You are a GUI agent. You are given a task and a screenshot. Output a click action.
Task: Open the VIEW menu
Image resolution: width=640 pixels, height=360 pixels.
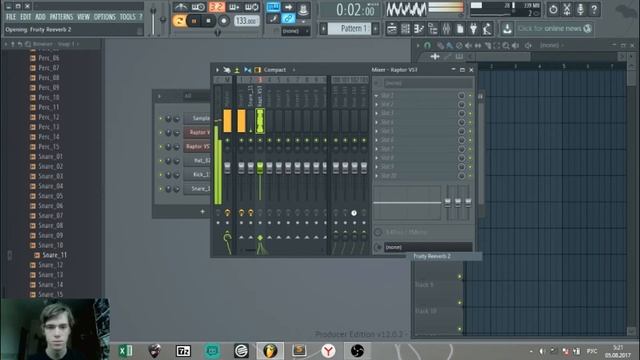[x=83, y=17]
